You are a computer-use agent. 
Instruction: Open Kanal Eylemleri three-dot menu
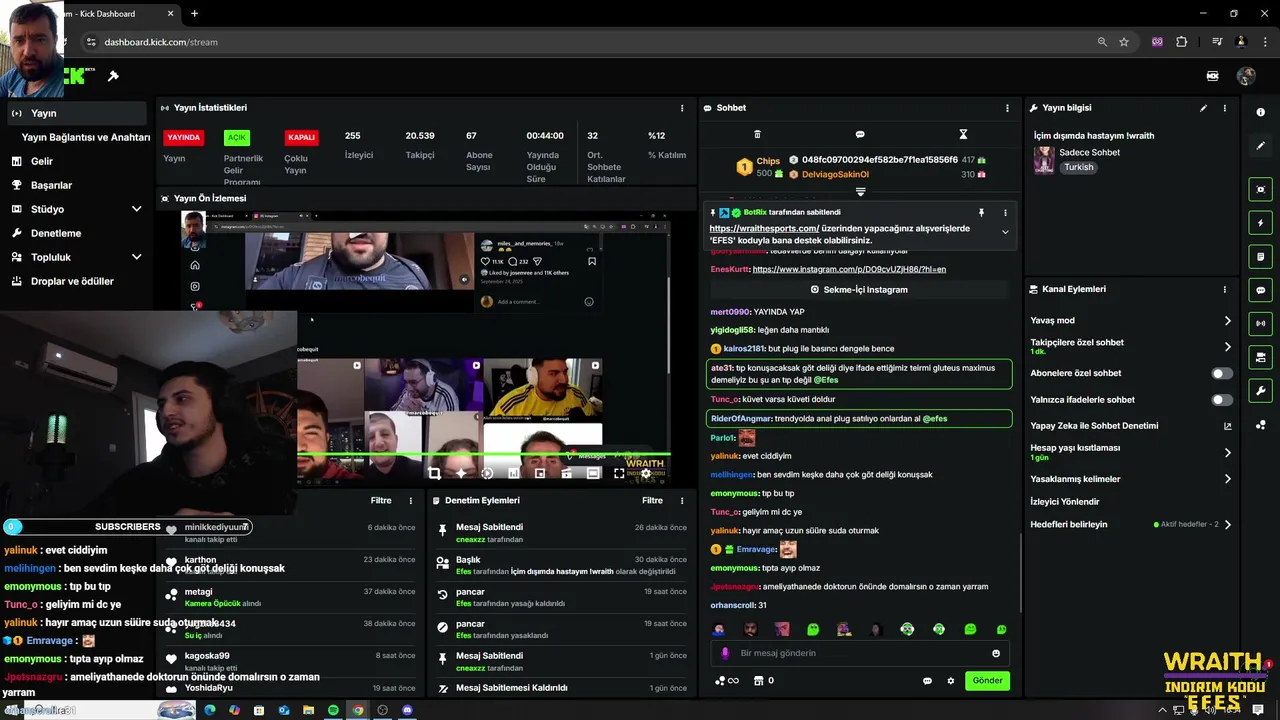(x=1225, y=289)
